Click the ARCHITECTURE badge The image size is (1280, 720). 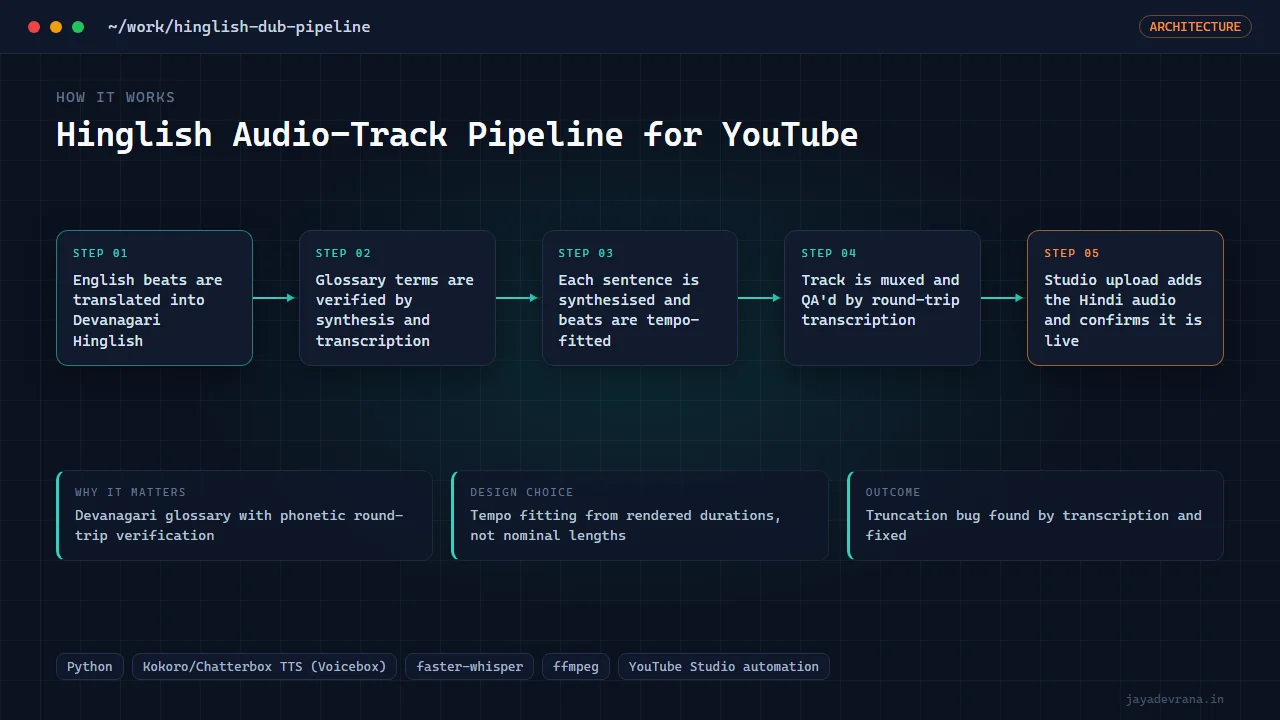1195,27
